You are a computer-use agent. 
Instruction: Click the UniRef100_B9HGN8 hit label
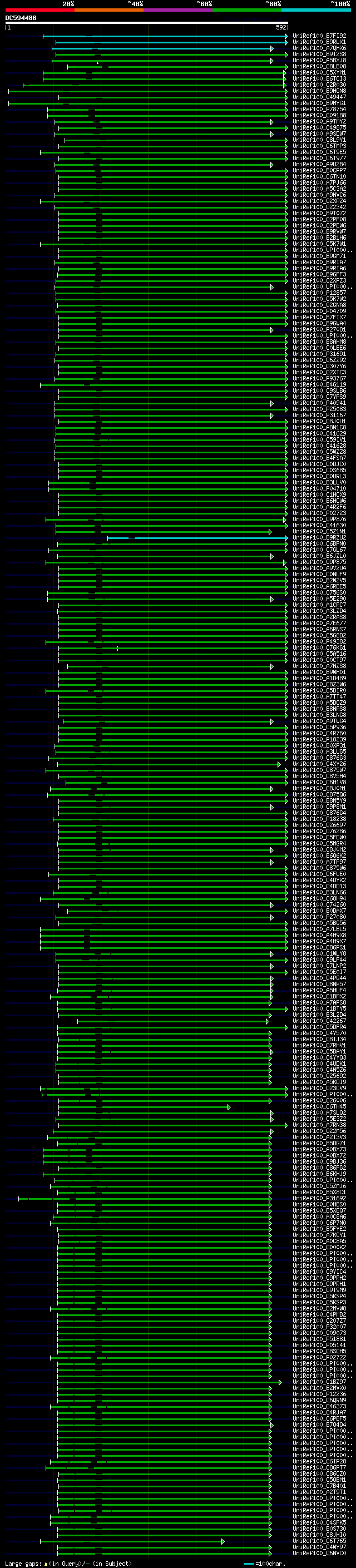click(x=319, y=91)
